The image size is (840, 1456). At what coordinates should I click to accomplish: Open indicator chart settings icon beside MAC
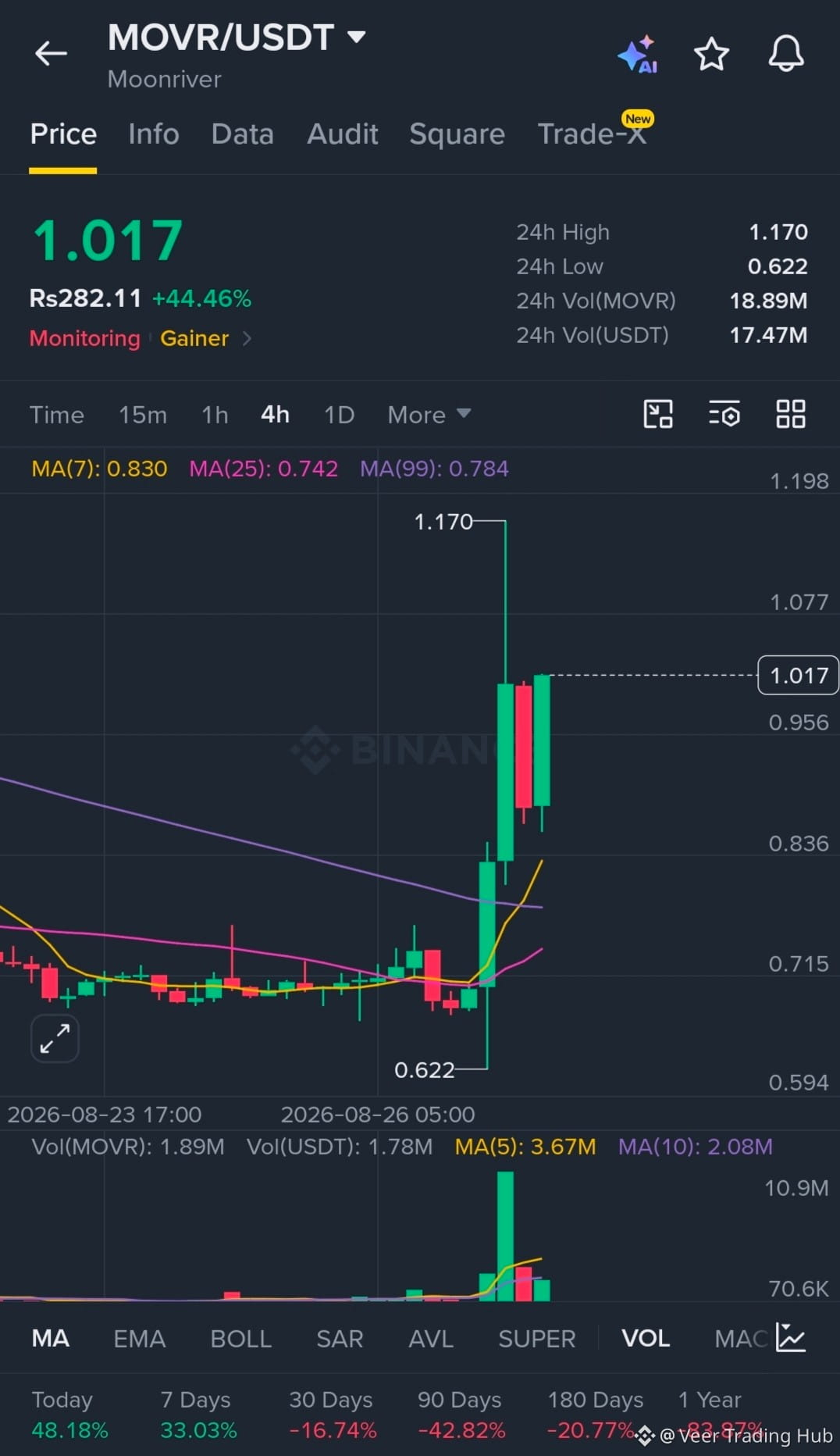click(790, 1338)
